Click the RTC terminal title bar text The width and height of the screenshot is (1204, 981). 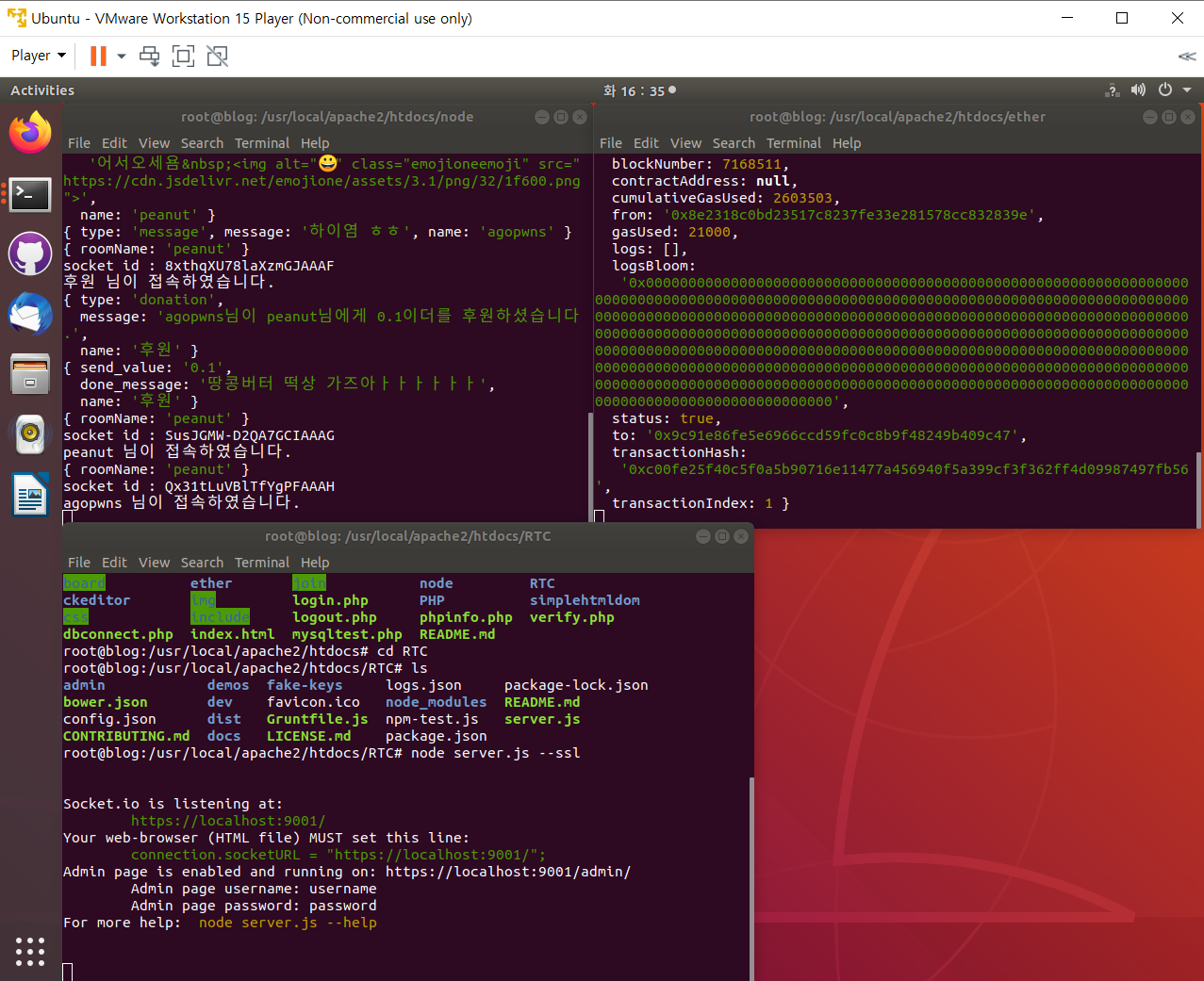point(408,536)
